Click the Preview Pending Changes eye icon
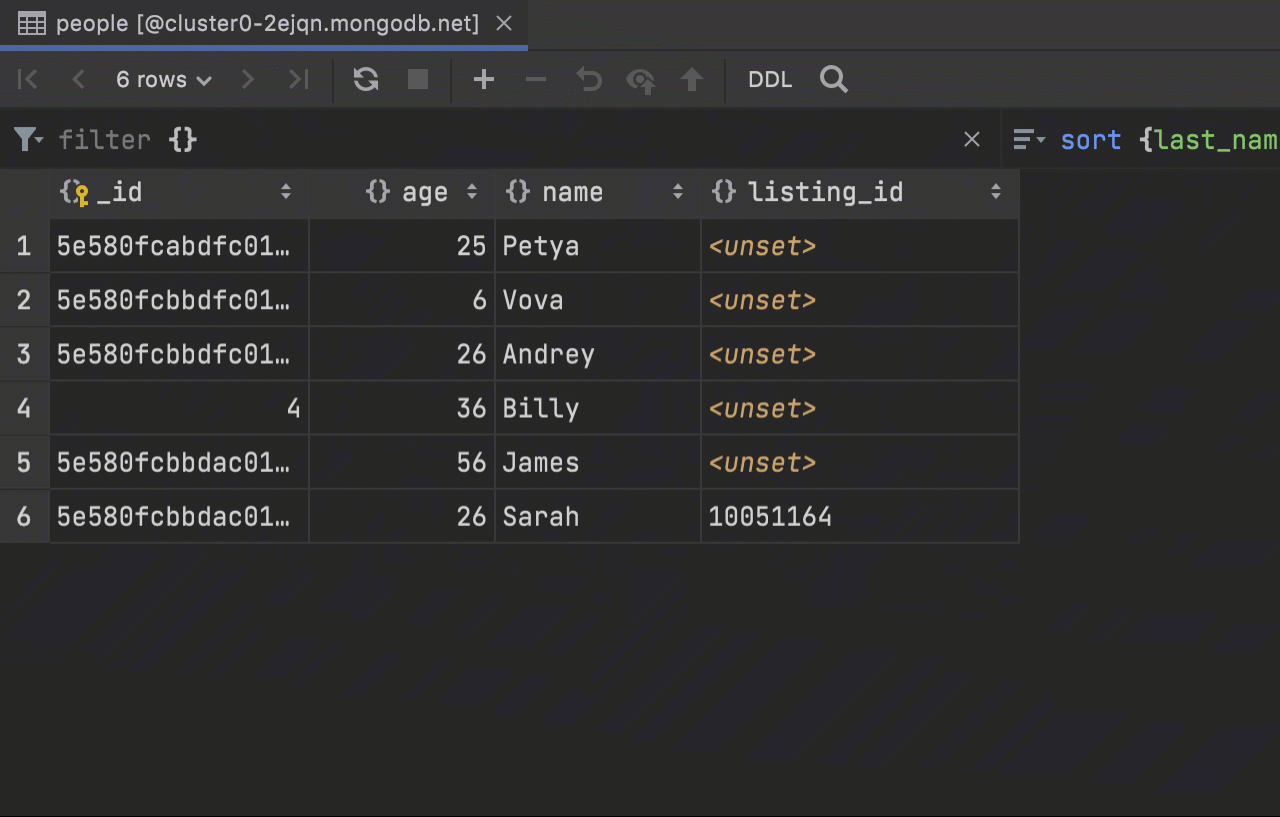 (x=640, y=80)
